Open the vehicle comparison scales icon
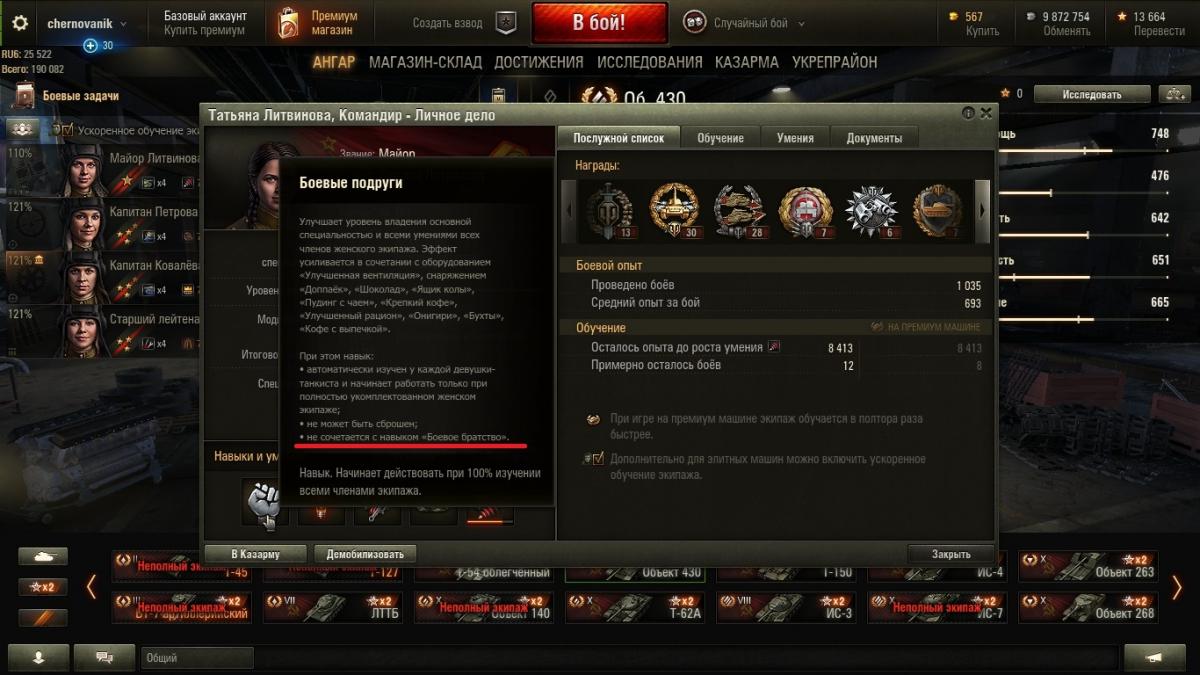The width and height of the screenshot is (1200, 675). (x=1173, y=94)
